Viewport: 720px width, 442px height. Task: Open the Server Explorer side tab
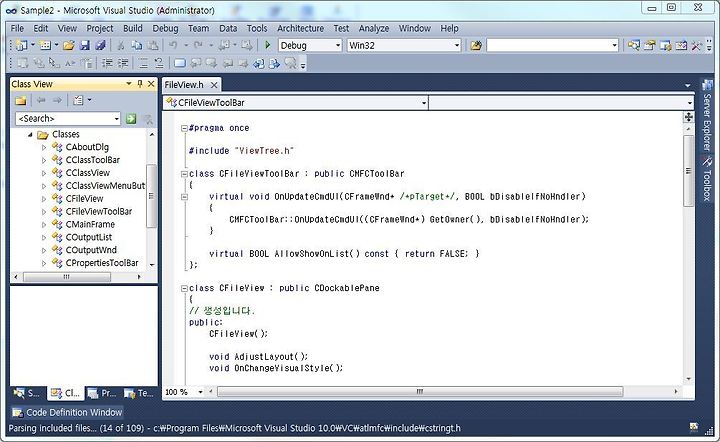[707, 116]
